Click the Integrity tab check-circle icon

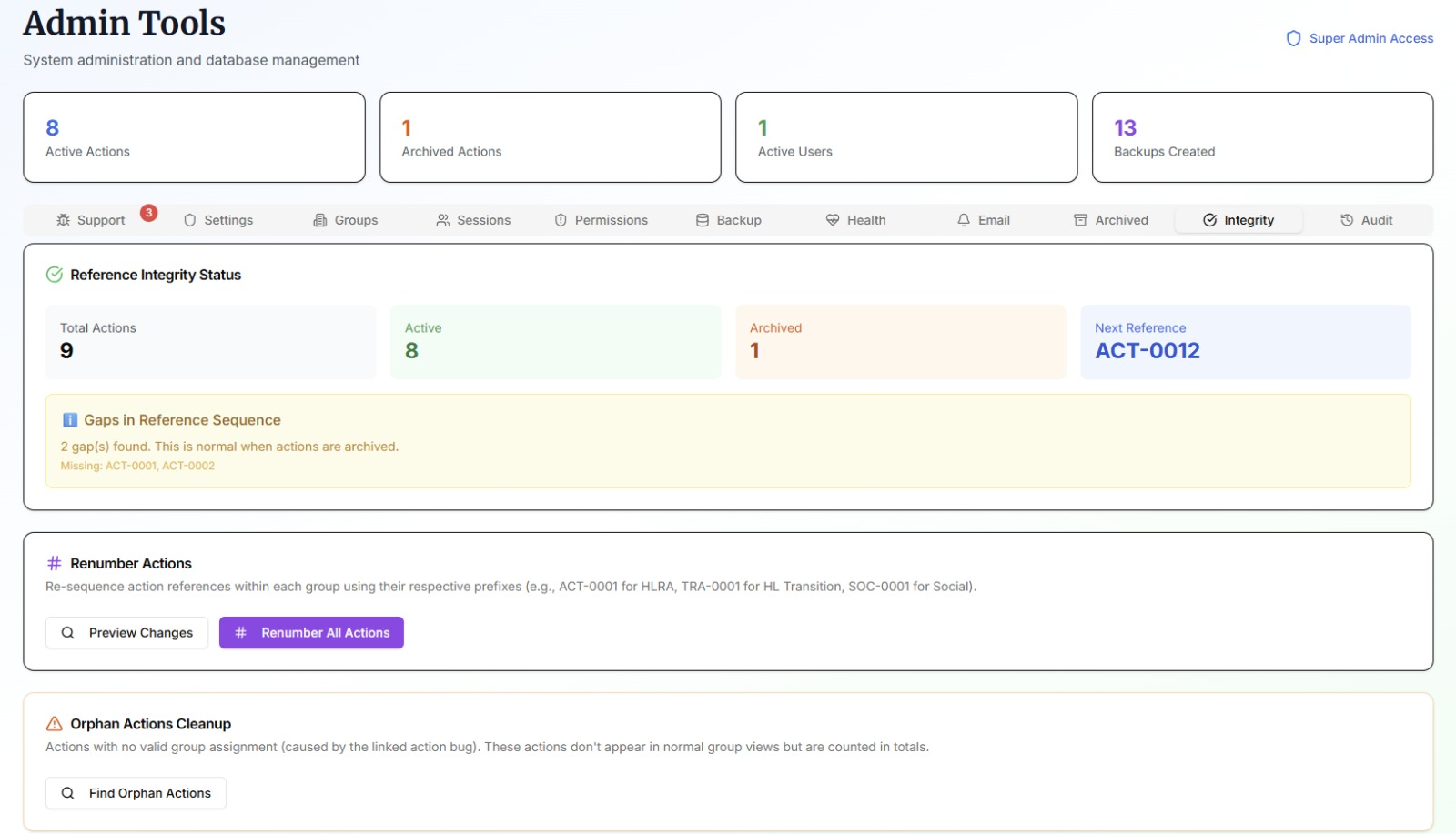point(1210,220)
